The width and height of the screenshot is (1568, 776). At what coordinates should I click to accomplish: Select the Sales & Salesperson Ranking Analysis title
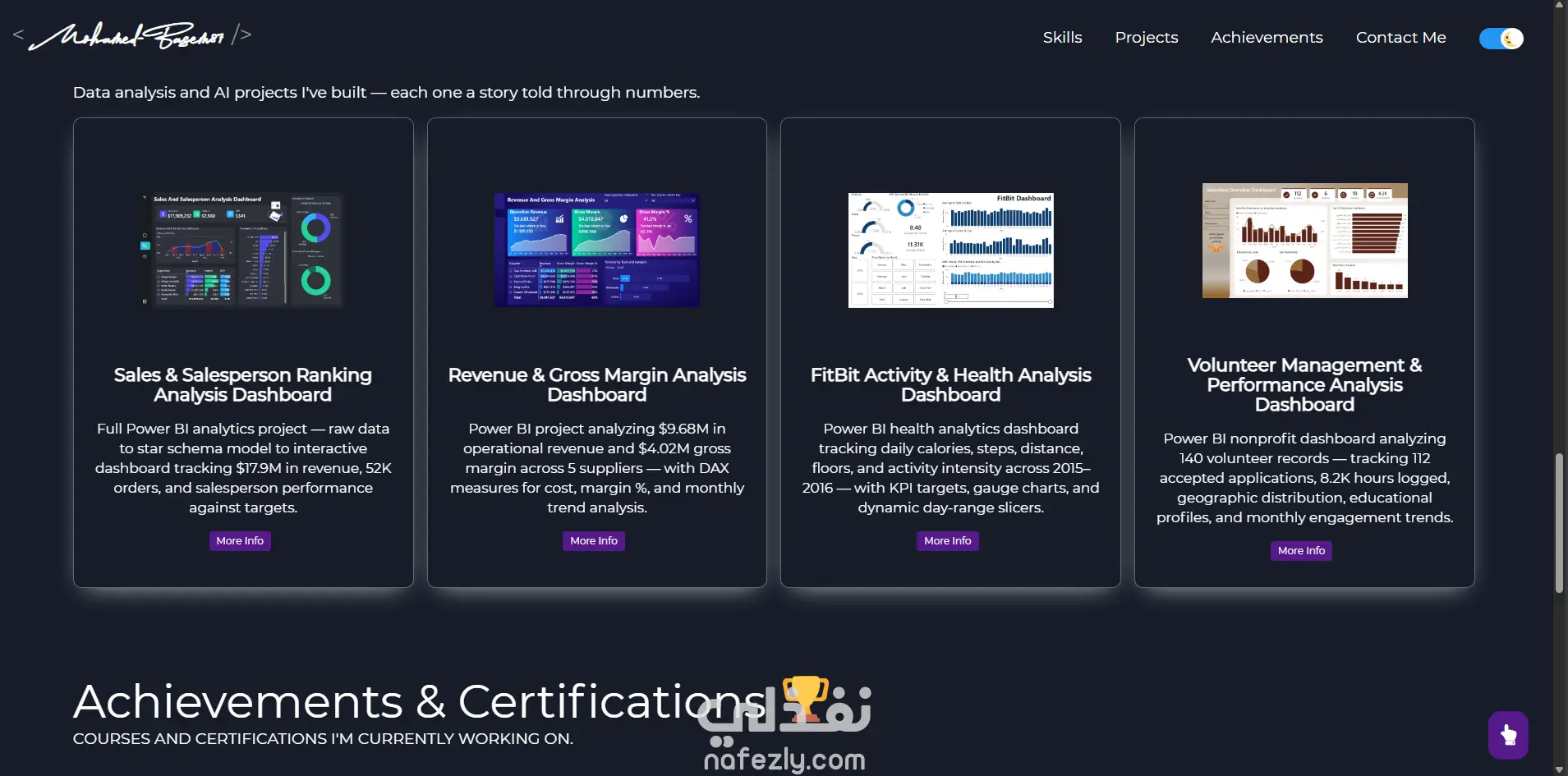click(243, 385)
